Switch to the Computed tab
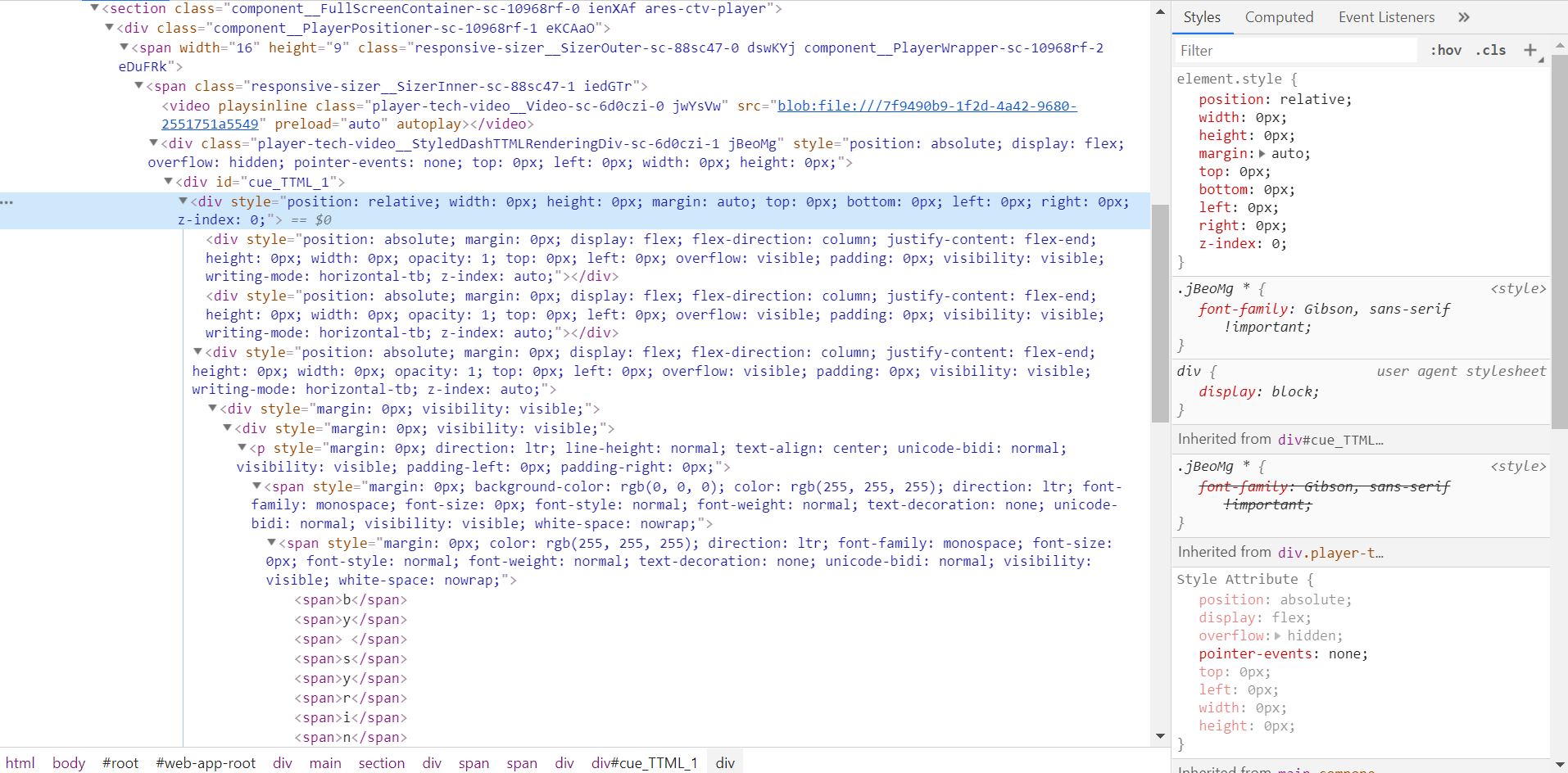Viewport: 1568px width, 773px height. pos(1280,16)
